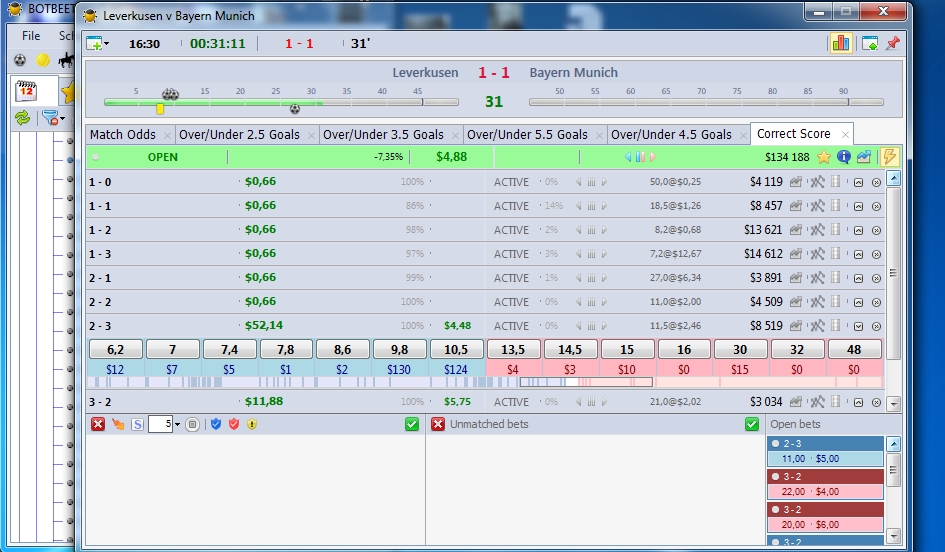Click the 48 price button

pyautogui.click(x=854, y=350)
